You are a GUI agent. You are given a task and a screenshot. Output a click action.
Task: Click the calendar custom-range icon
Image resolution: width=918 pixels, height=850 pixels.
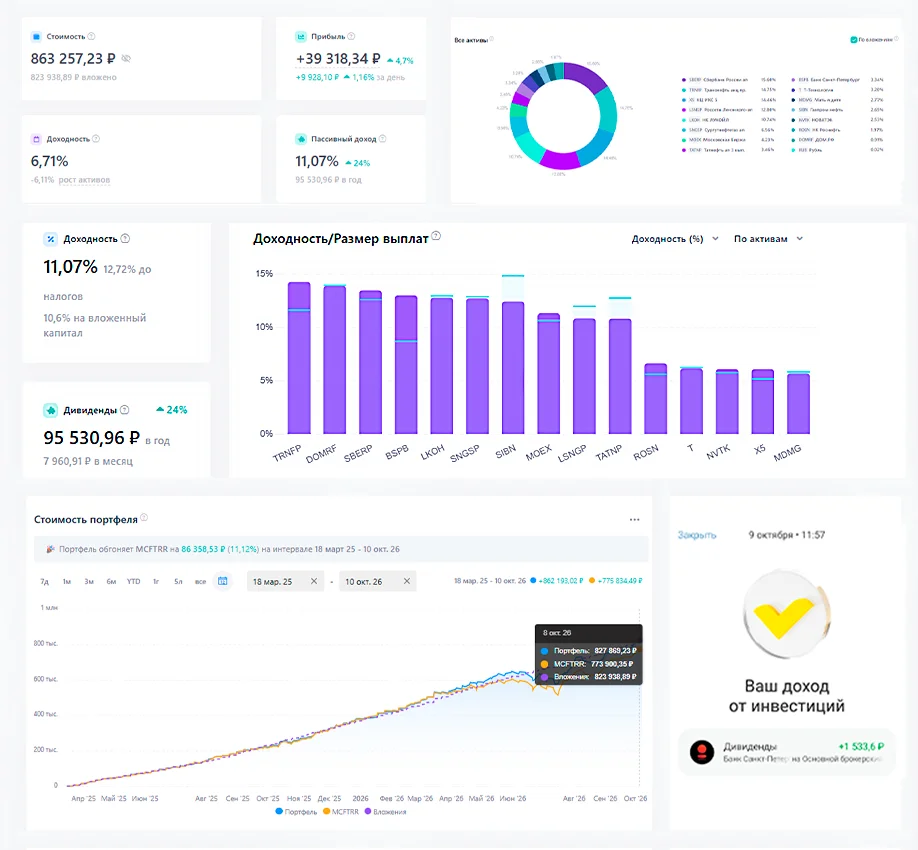point(222,581)
